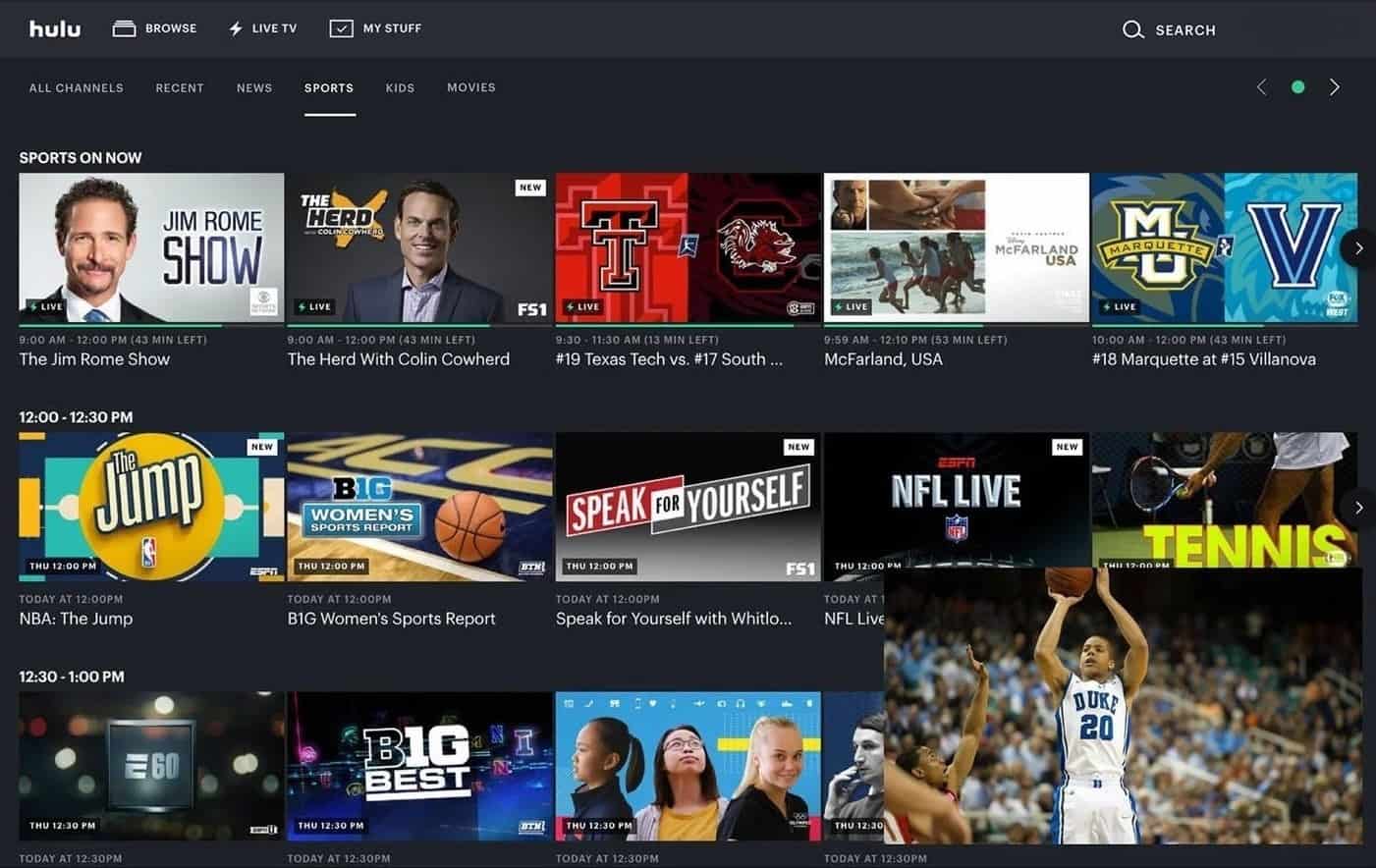
Task: Click Live badge on Jim Rome Show
Action: pyautogui.click(x=46, y=306)
